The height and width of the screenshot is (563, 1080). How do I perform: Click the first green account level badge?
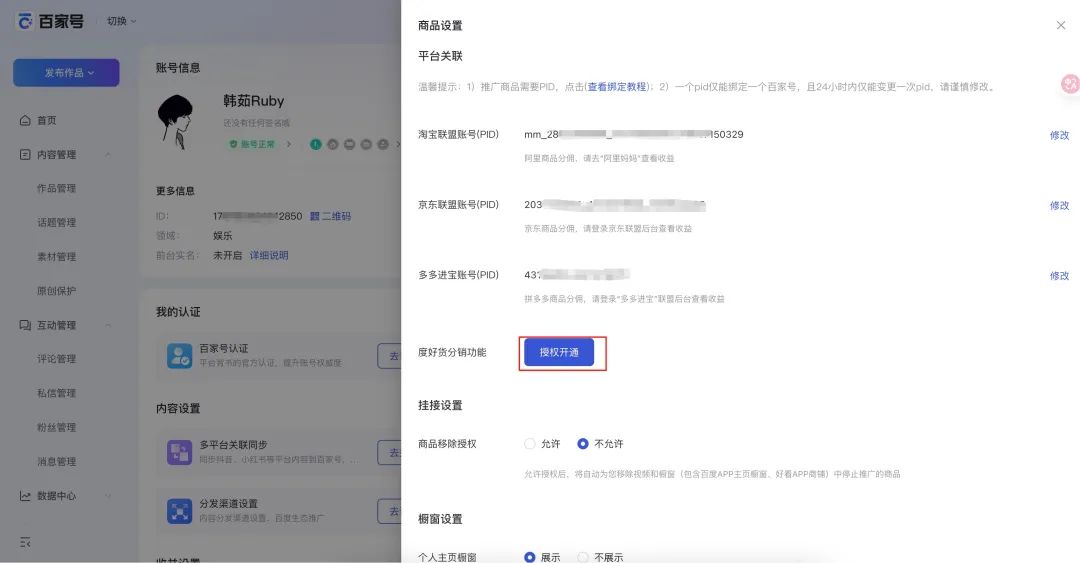(x=315, y=144)
